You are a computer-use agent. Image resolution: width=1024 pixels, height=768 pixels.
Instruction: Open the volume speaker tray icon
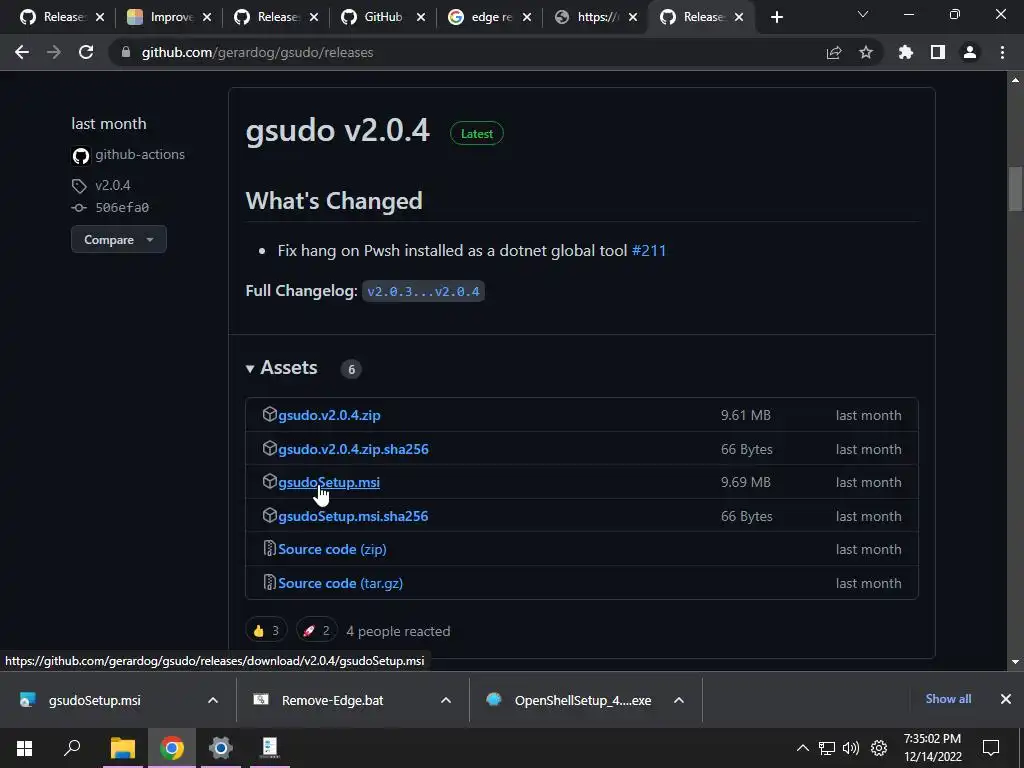tap(851, 748)
